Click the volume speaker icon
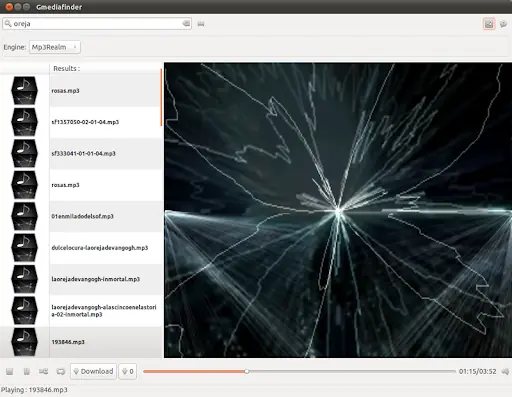Screen dimensions: 512x397 [x=505, y=371]
